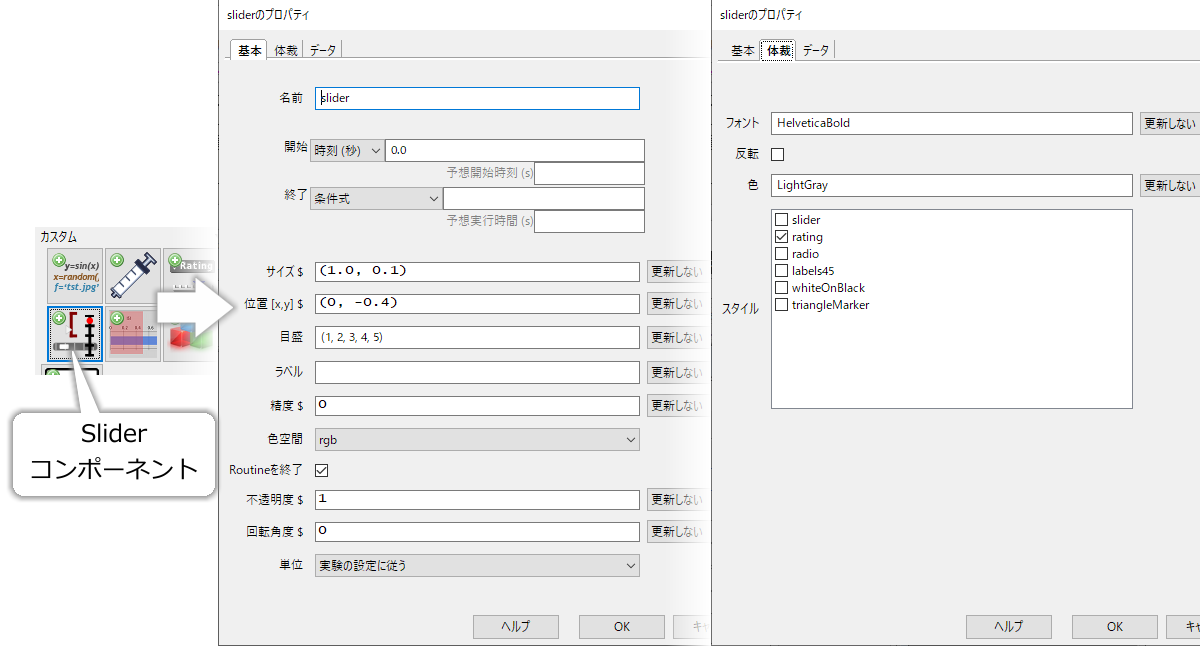Click the フォント field HelveticaBold

pos(951,123)
